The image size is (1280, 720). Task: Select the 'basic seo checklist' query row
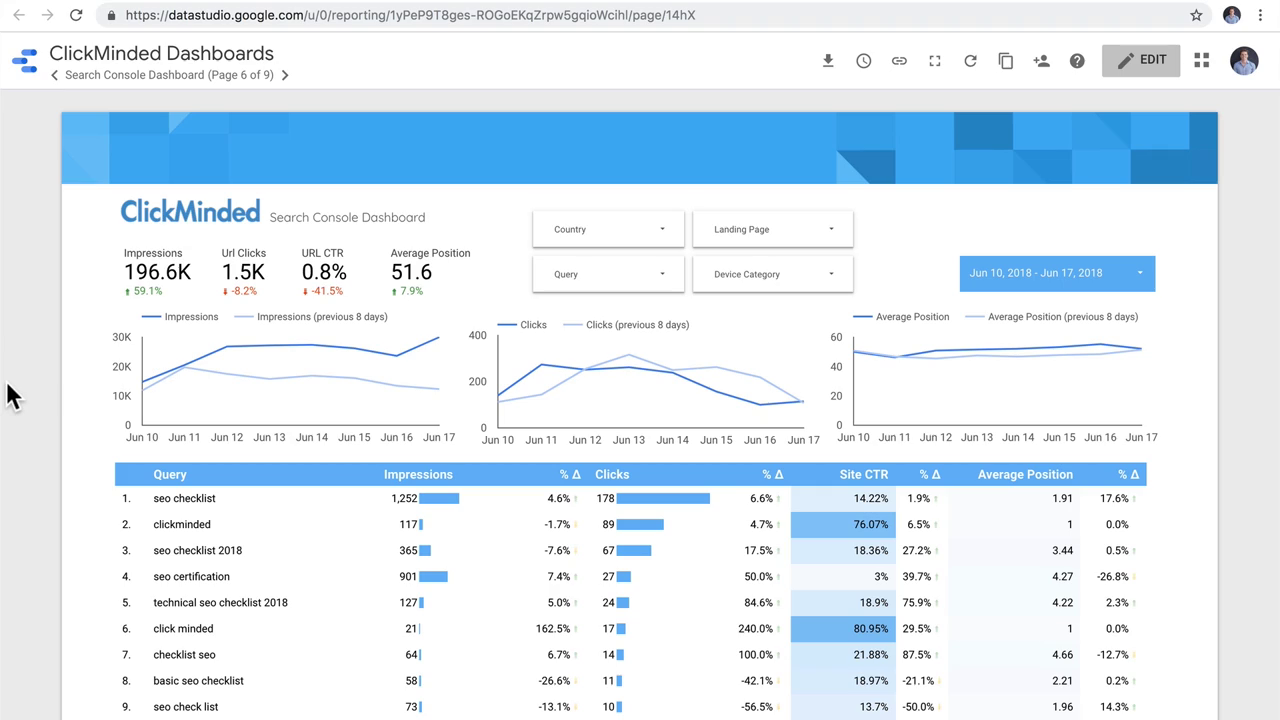630,680
